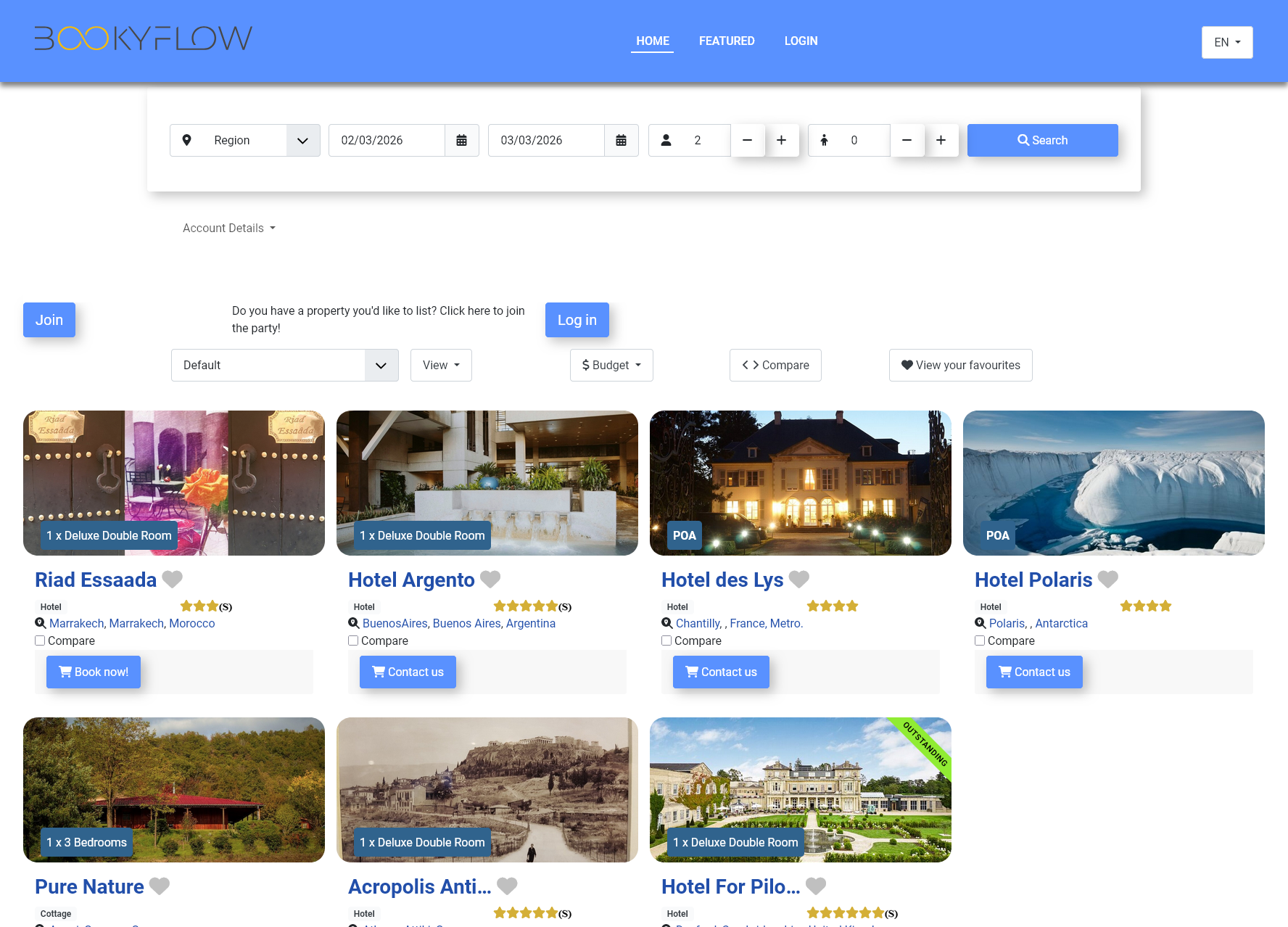Screen dimensions: 1288x927
Task: Favourite Riad Essaada with heart icon
Action: coord(173,580)
